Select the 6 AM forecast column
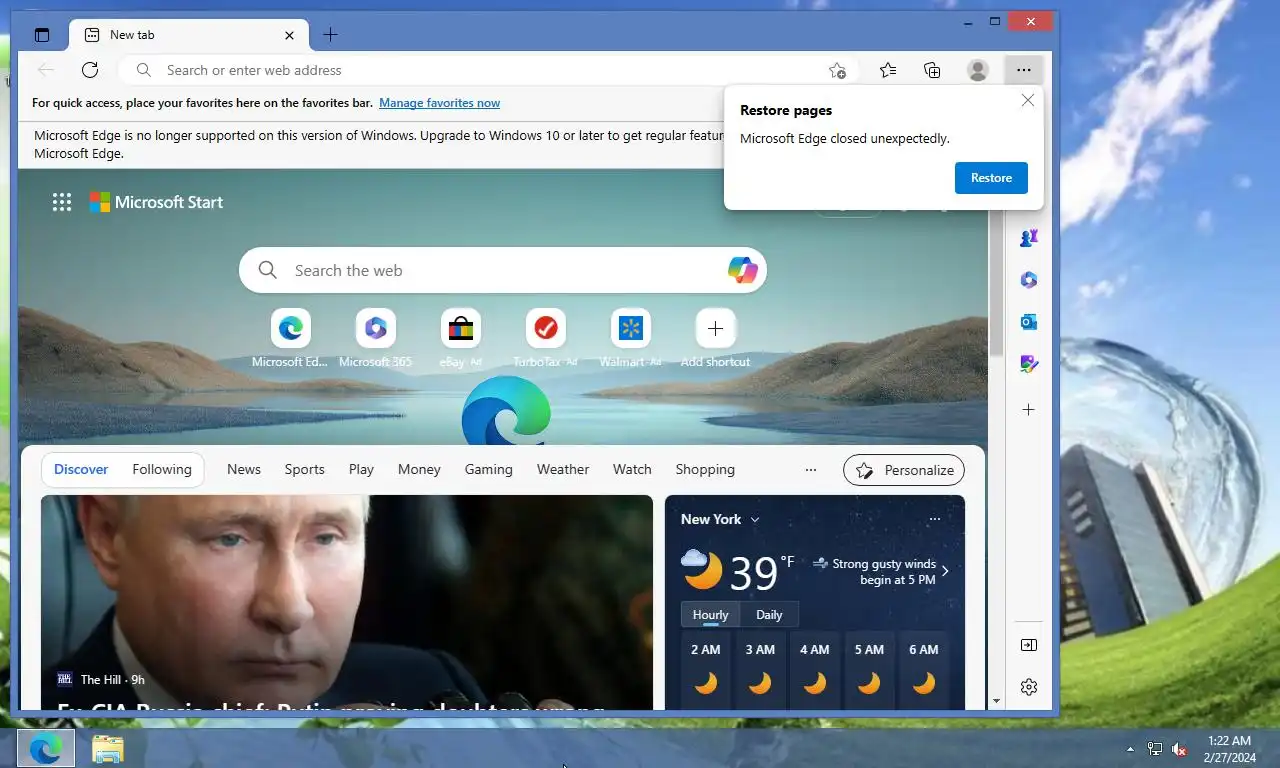This screenshot has height=768, width=1280. click(x=924, y=670)
